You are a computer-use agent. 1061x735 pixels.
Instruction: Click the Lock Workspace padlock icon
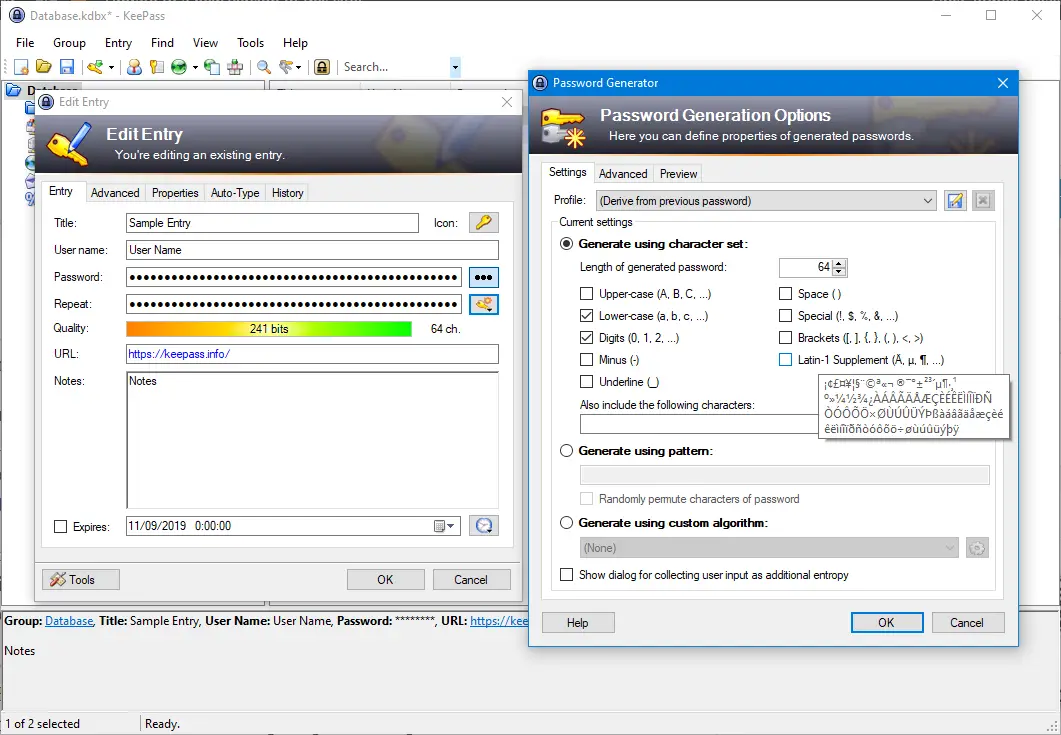322,66
